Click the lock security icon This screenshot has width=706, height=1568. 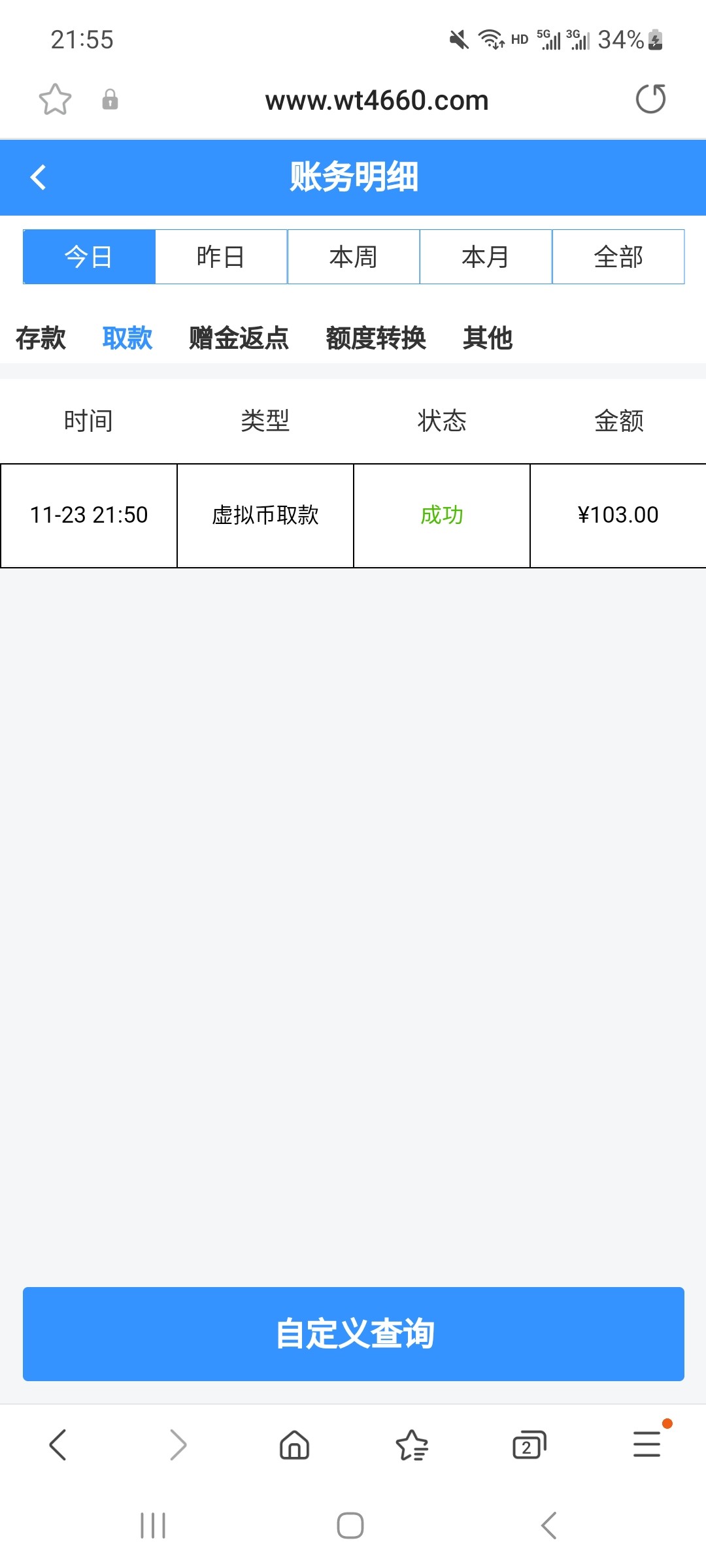[110, 99]
